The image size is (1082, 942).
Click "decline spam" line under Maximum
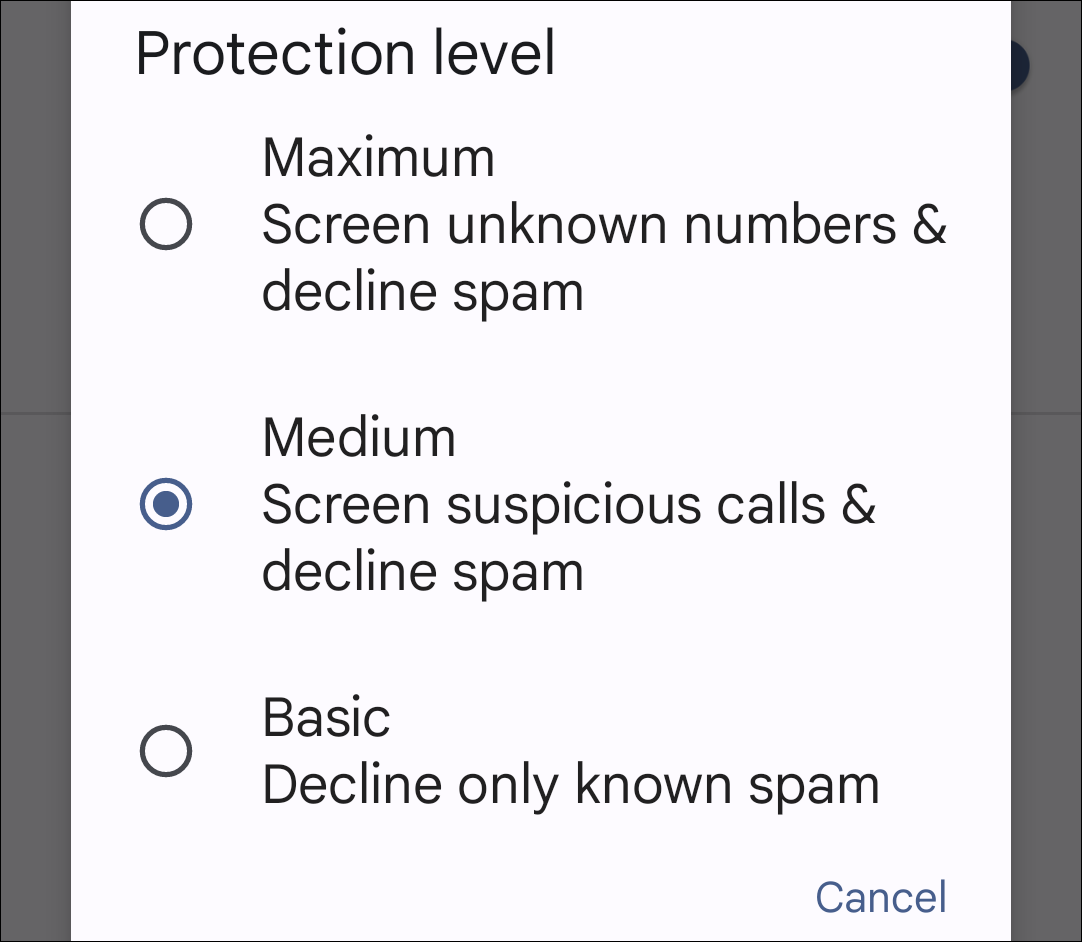tap(422, 293)
